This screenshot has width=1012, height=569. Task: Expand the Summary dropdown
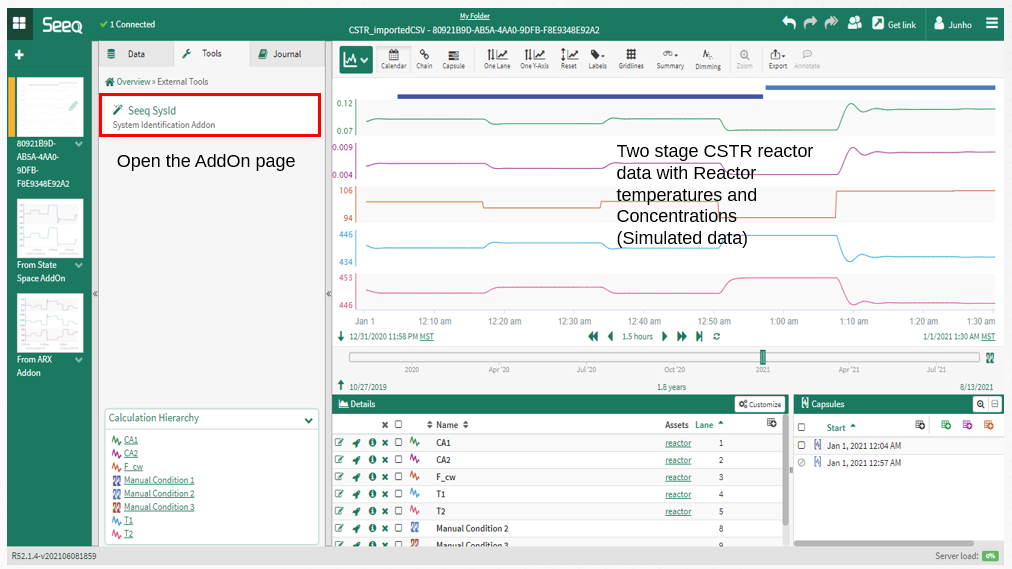tap(670, 59)
